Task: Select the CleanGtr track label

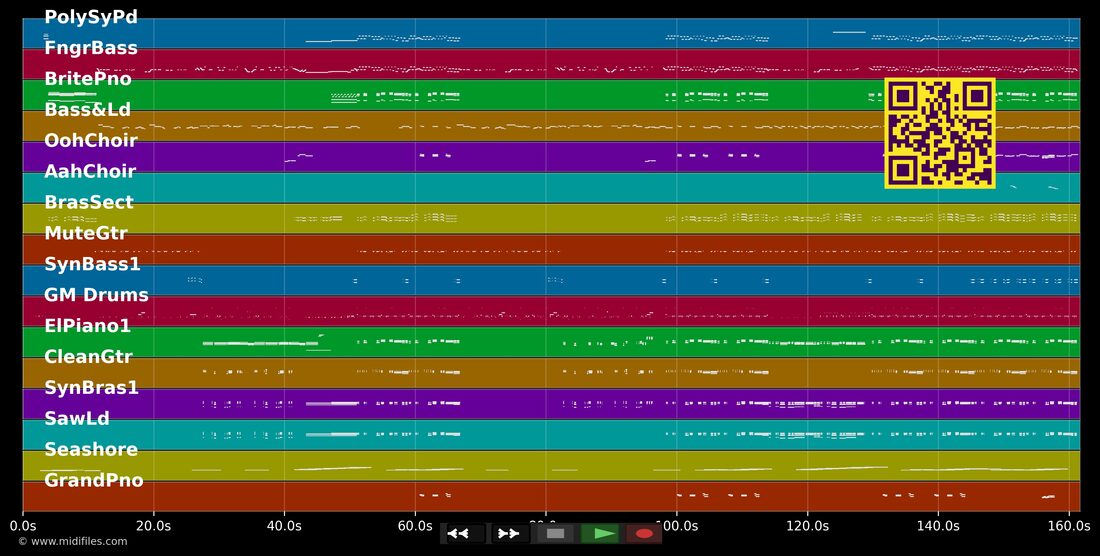Action: pyautogui.click(x=88, y=356)
